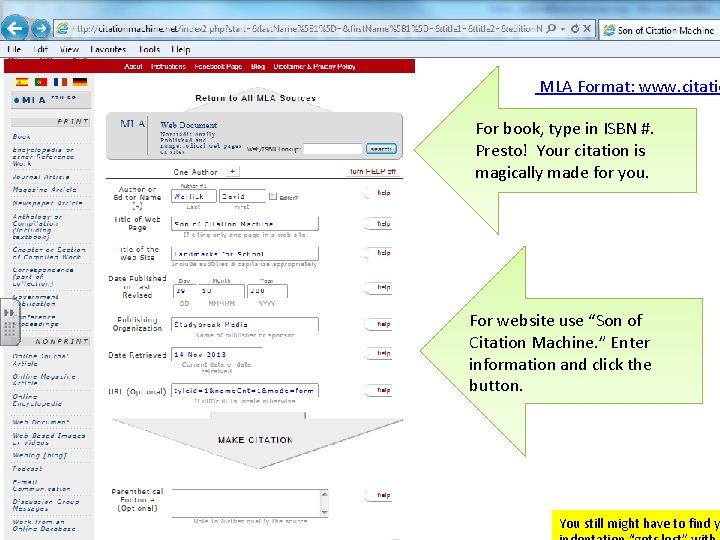Click the browser Back arrow button
This screenshot has height=540, width=720.
point(15,28)
